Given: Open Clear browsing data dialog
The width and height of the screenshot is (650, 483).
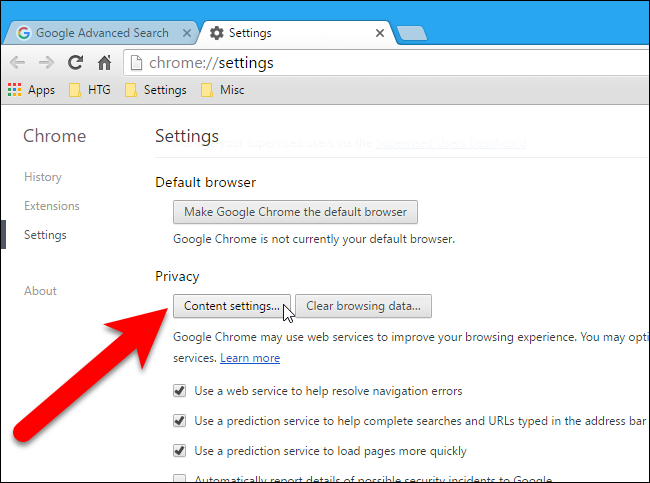Looking at the screenshot, I should pos(363,306).
